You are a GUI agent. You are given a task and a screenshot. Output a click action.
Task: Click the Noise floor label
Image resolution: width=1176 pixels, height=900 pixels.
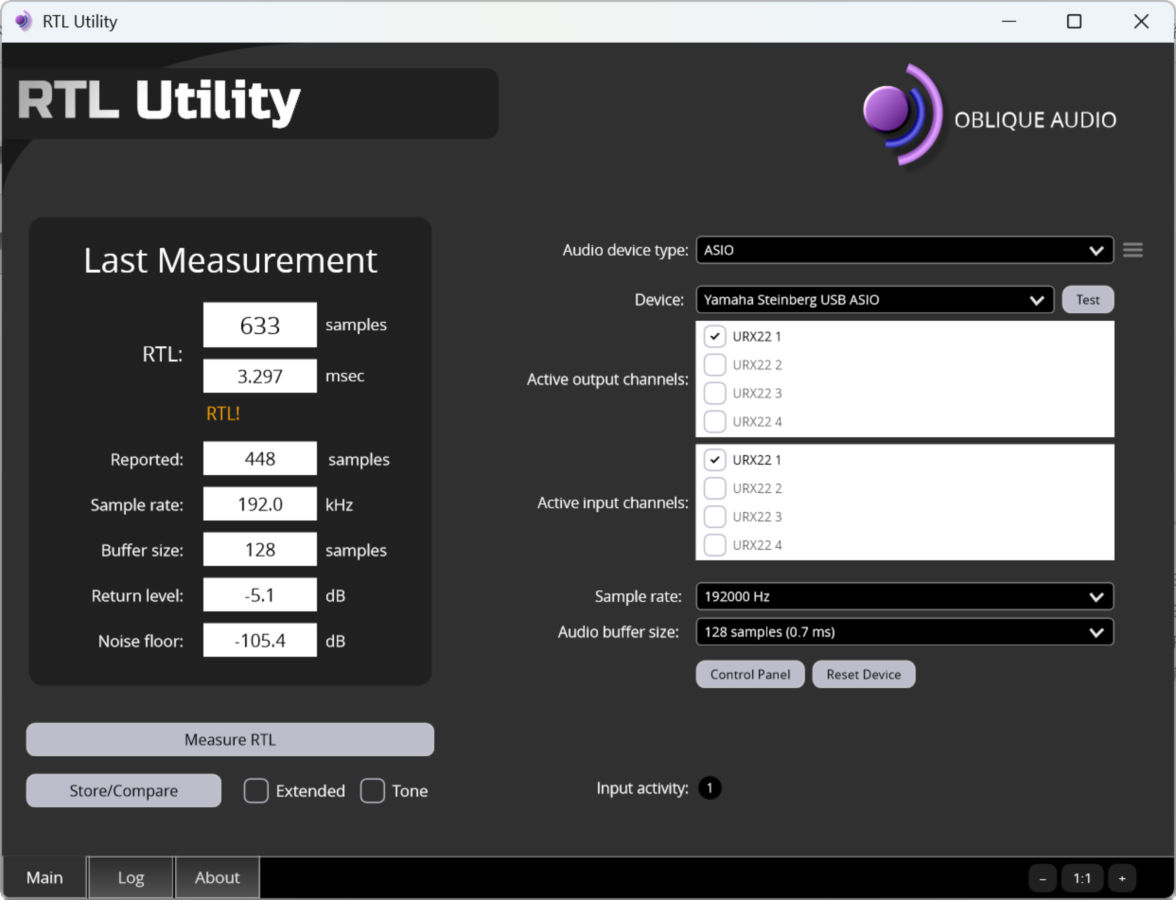140,641
